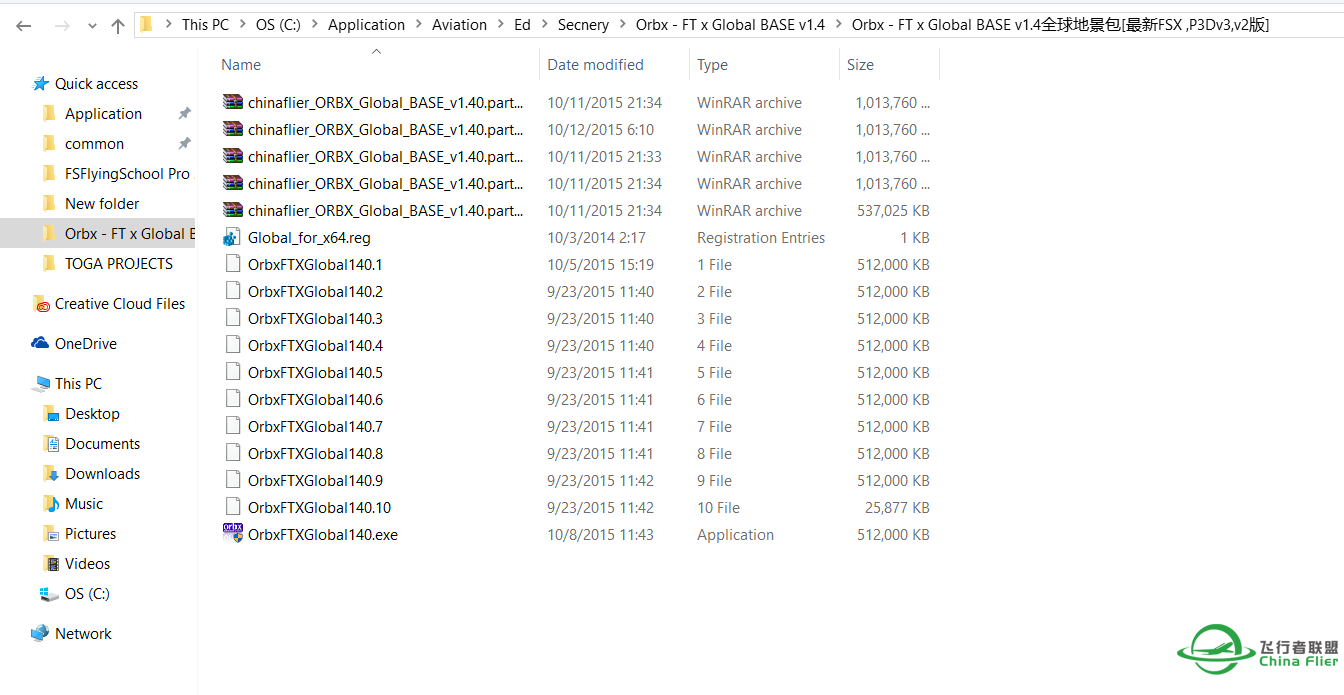Click the Application folder icon in sidebar
This screenshot has width=1344, height=695.
tap(50, 114)
